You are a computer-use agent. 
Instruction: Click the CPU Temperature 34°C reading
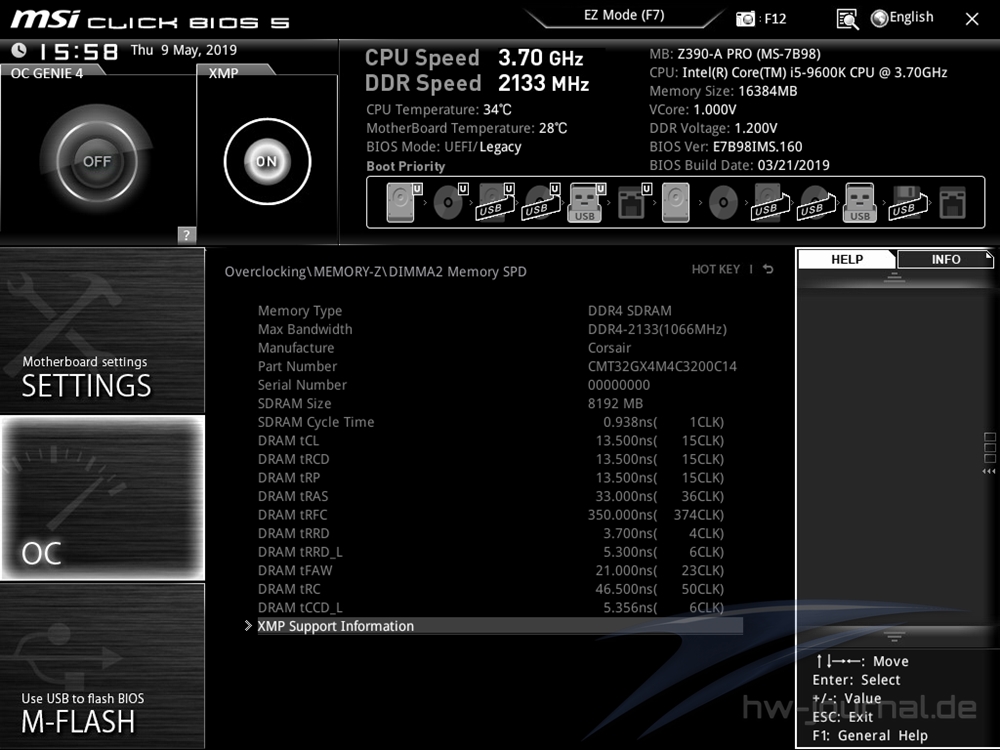click(x=439, y=110)
